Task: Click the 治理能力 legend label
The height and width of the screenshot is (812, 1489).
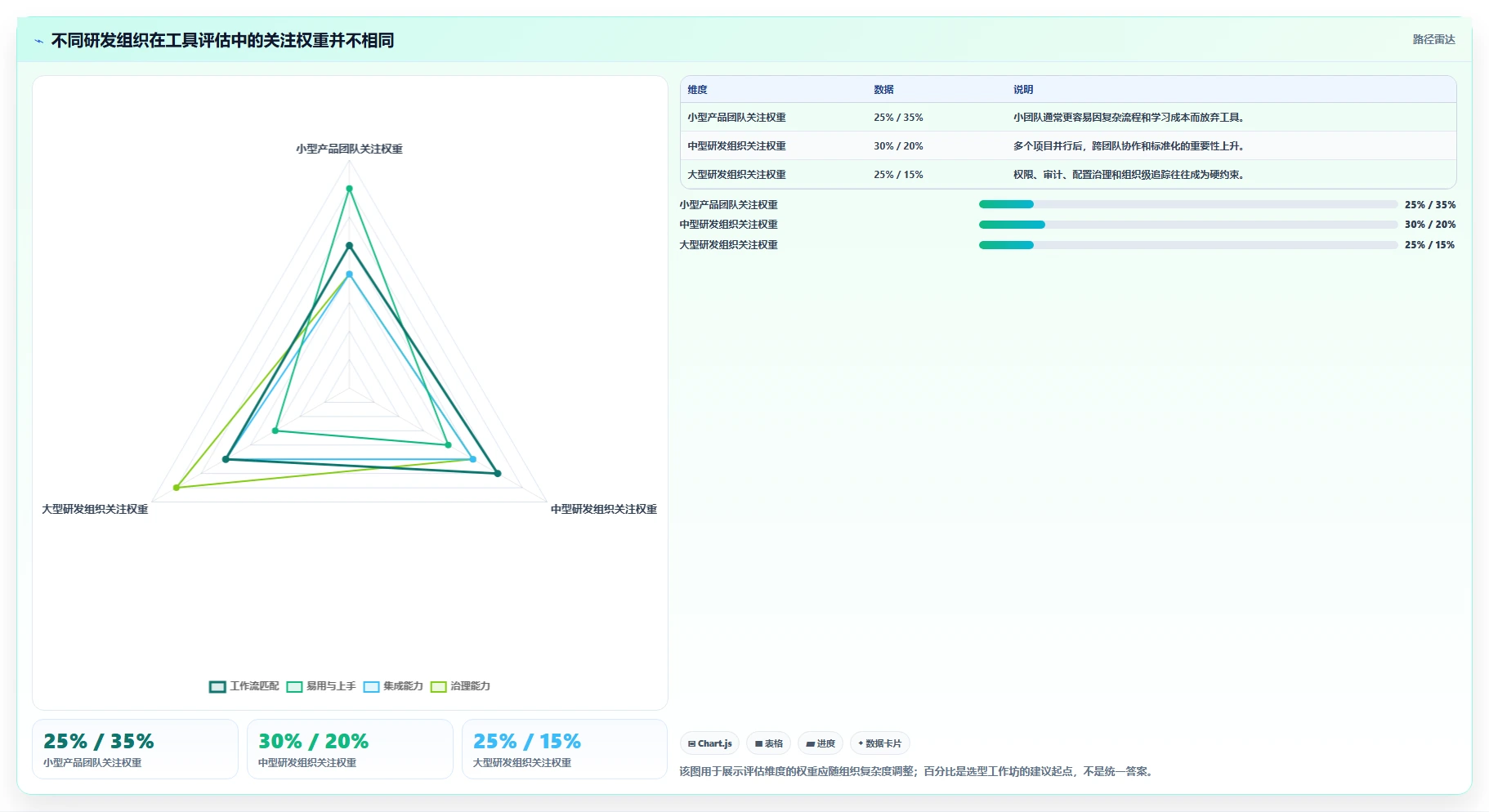Action: [x=470, y=686]
